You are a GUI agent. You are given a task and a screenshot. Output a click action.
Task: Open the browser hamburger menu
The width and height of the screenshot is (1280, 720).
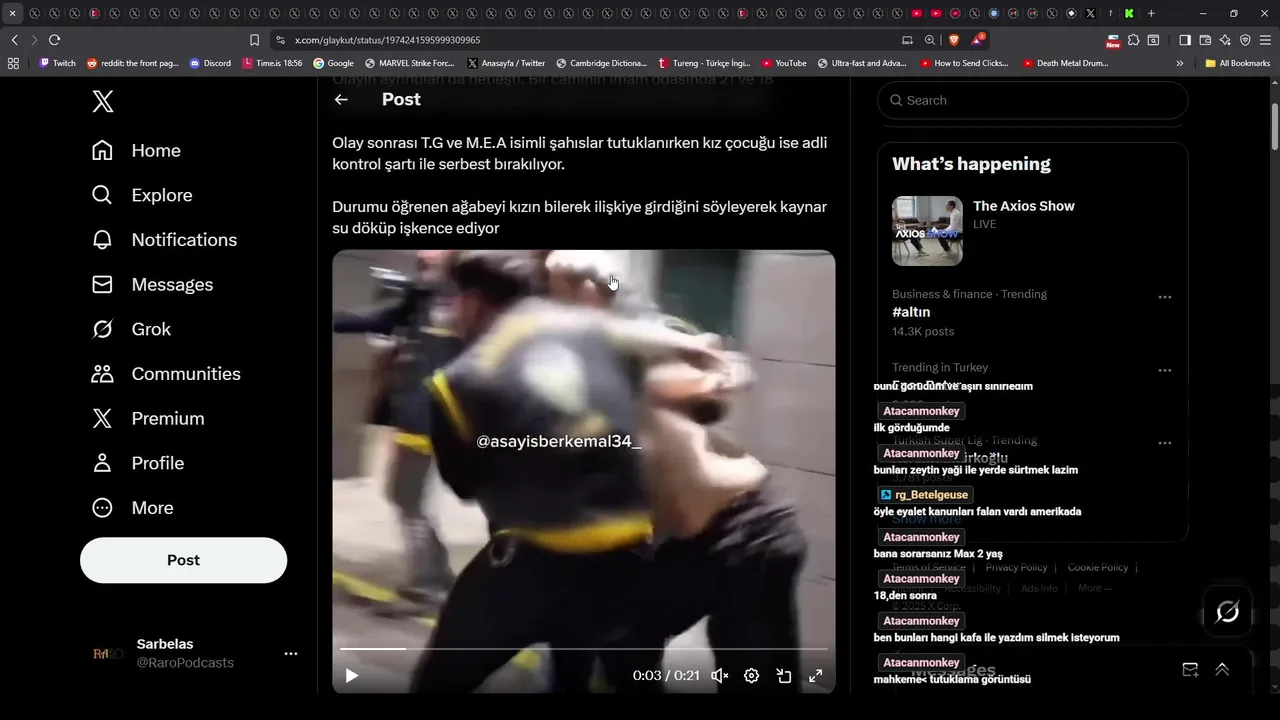[x=1265, y=40]
